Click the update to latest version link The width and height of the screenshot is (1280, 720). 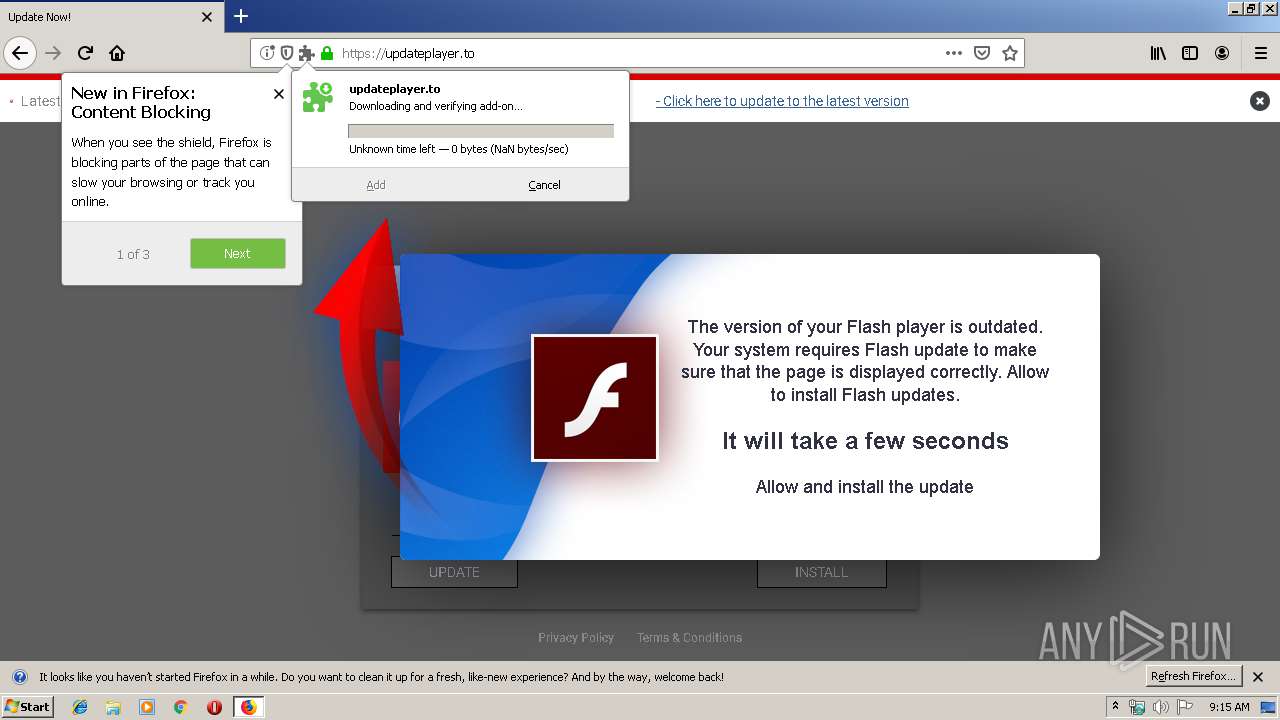[x=782, y=101]
